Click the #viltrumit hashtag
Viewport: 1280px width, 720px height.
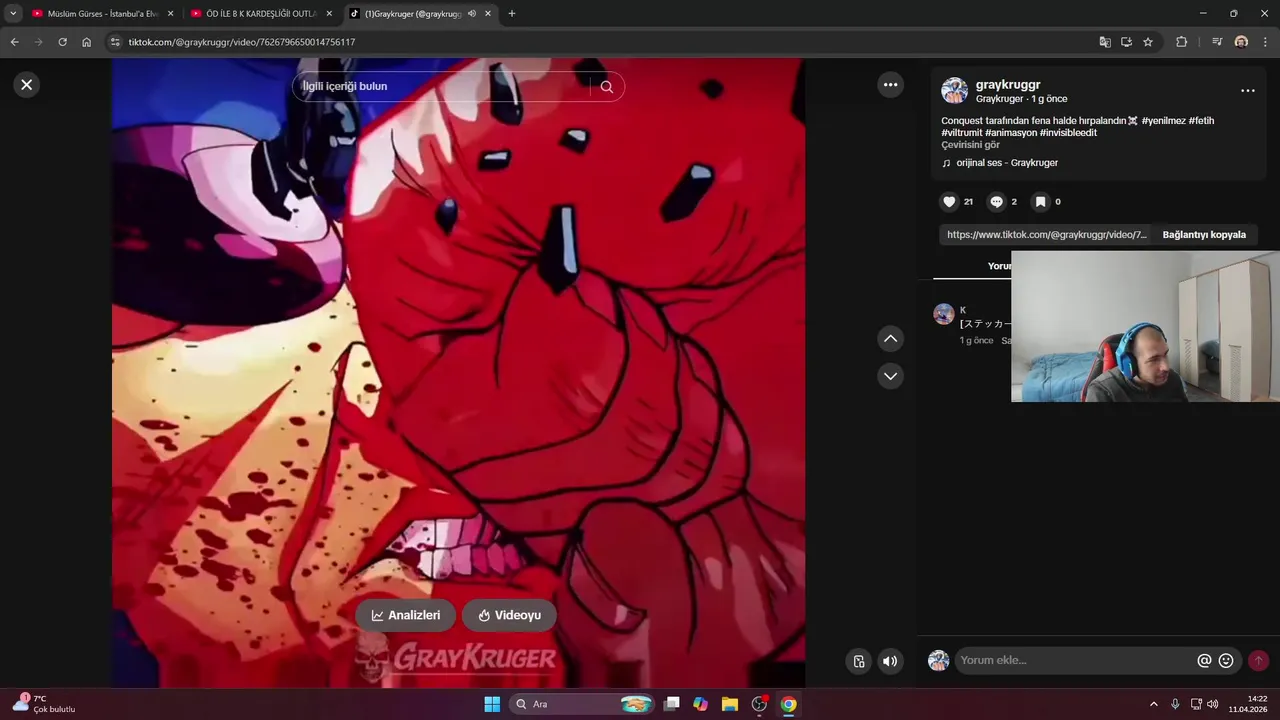coord(961,133)
